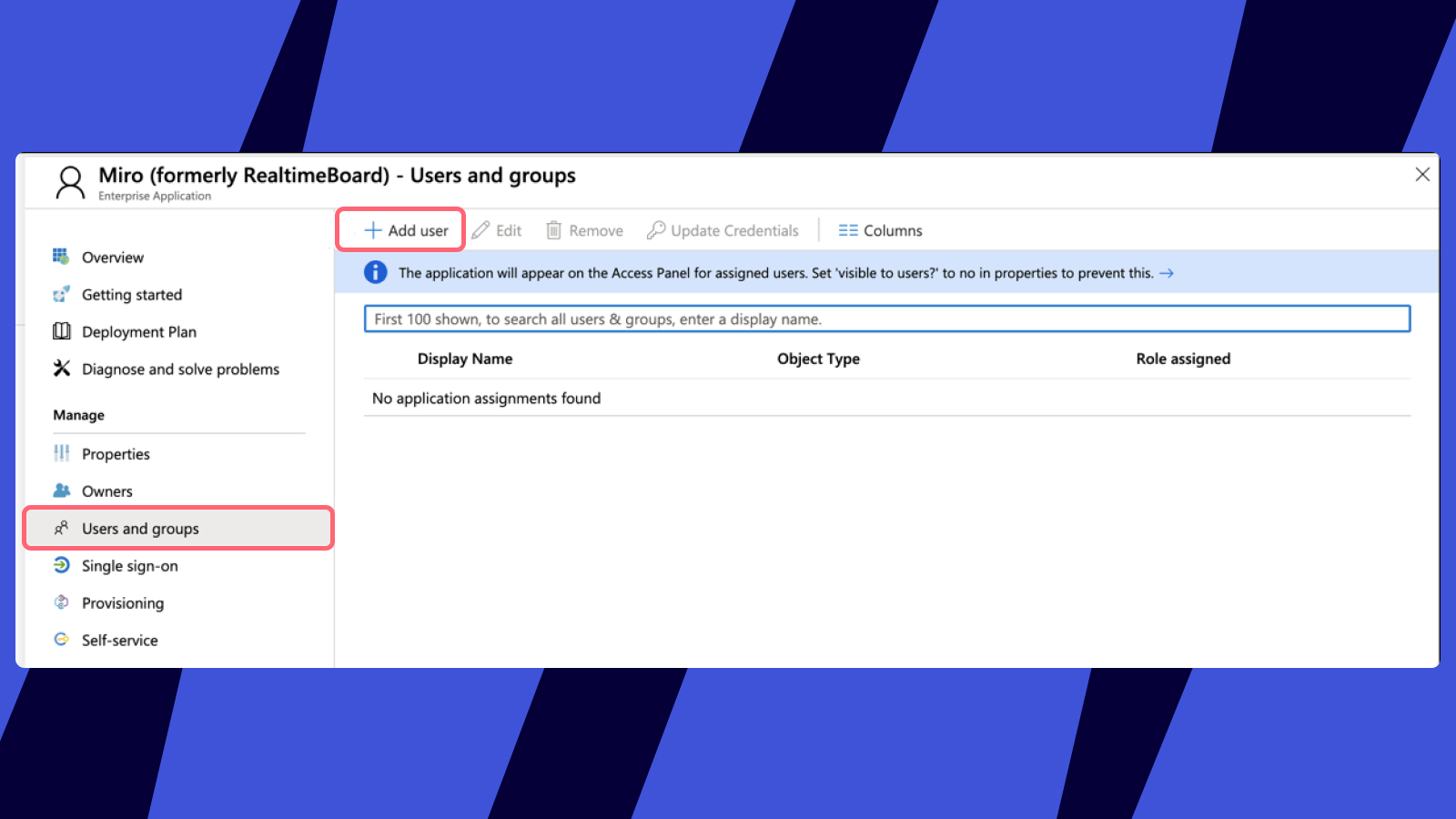Open Update Credentials
The height and width of the screenshot is (819, 1456).
[722, 229]
